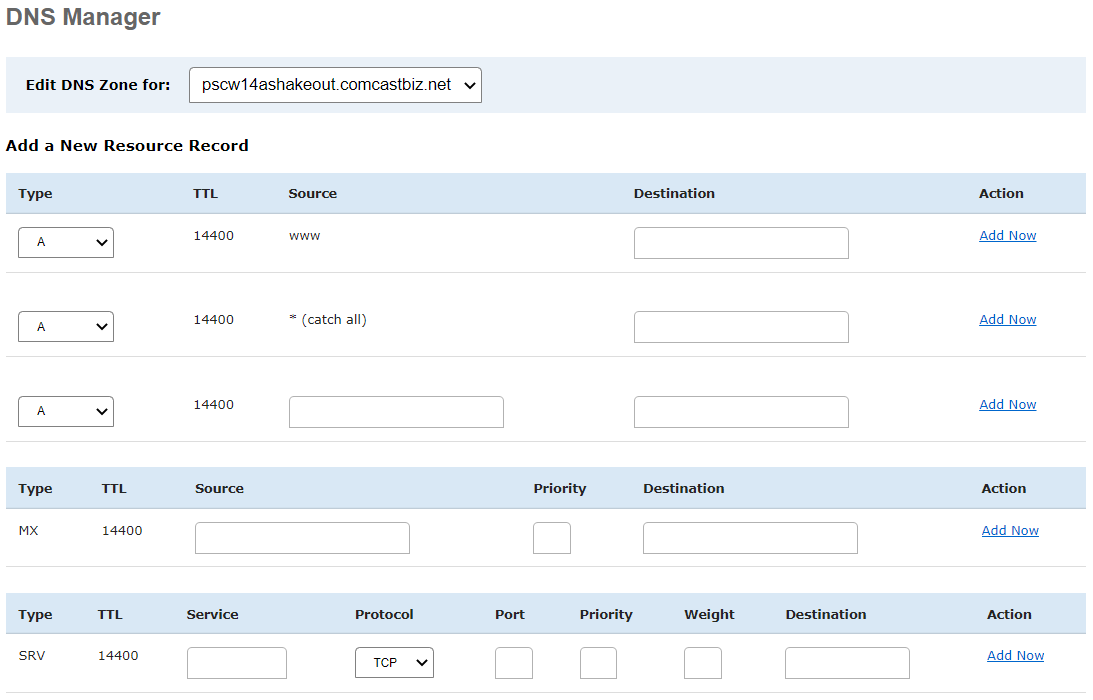The height and width of the screenshot is (700, 1093).
Task: Click Add Now for the MX record
Action: click(1009, 530)
